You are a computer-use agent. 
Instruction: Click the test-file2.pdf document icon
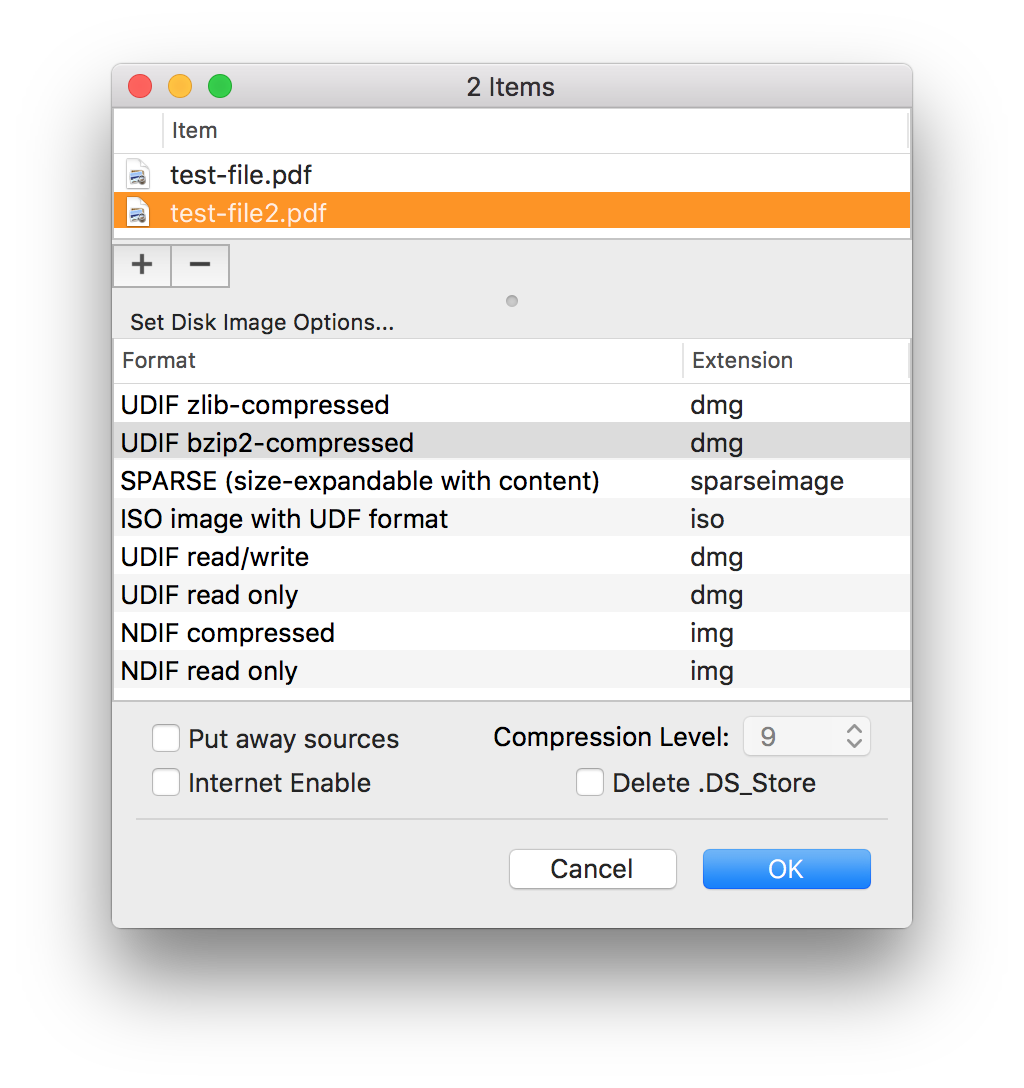pyautogui.click(x=137, y=213)
